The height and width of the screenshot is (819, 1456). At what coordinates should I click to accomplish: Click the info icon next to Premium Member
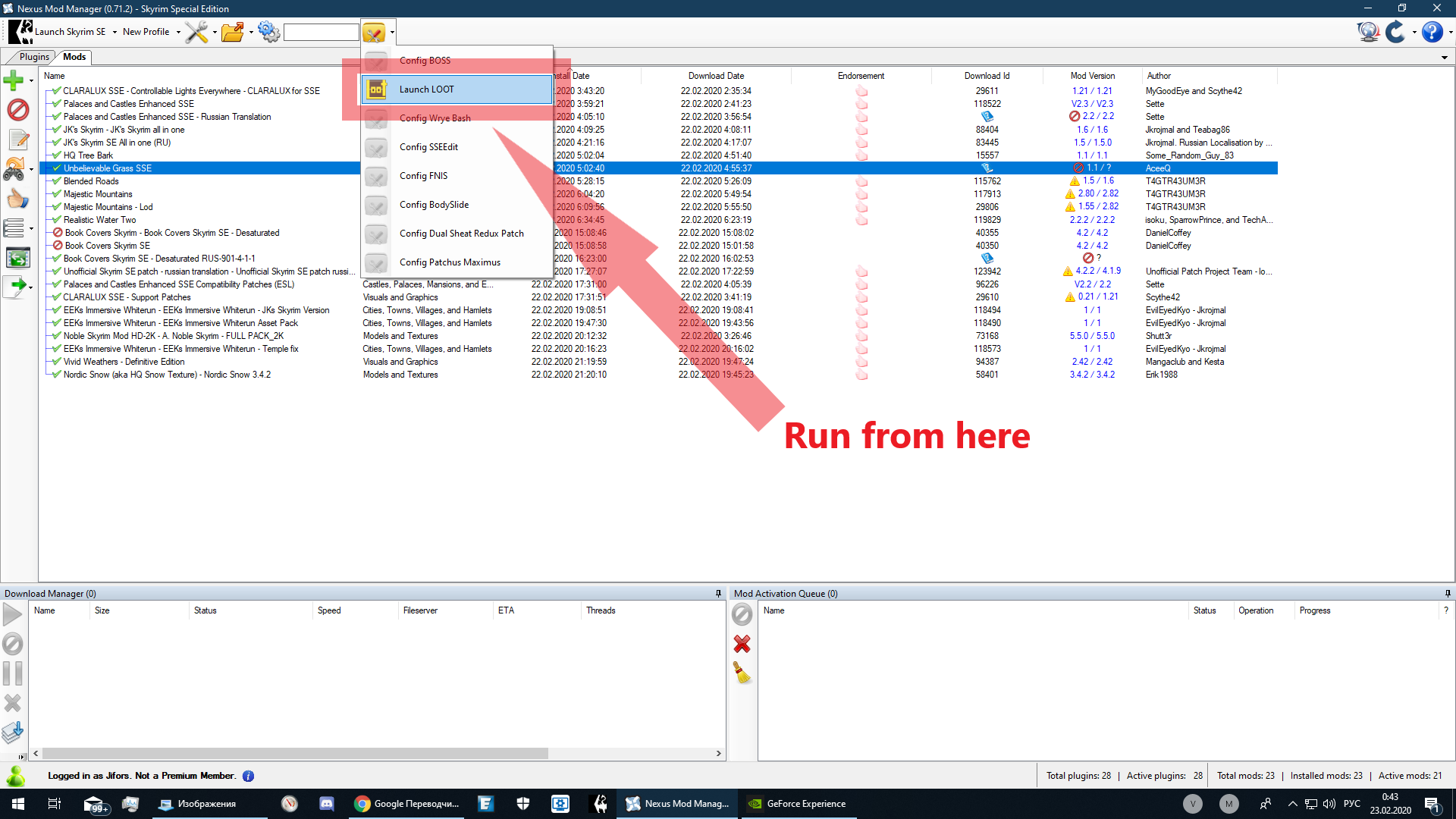coord(248,776)
